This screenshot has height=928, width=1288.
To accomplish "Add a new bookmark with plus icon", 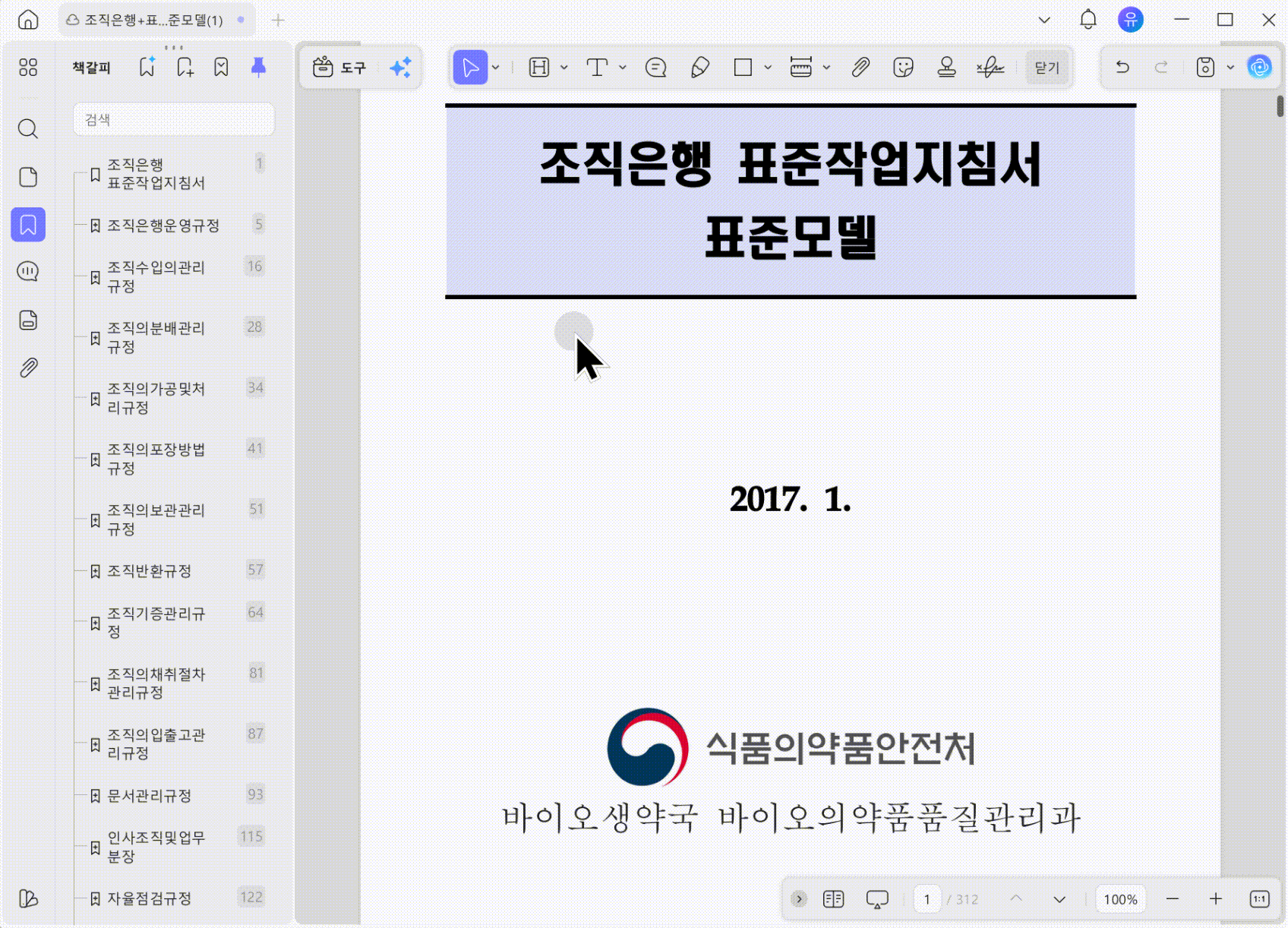I will pyautogui.click(x=185, y=68).
